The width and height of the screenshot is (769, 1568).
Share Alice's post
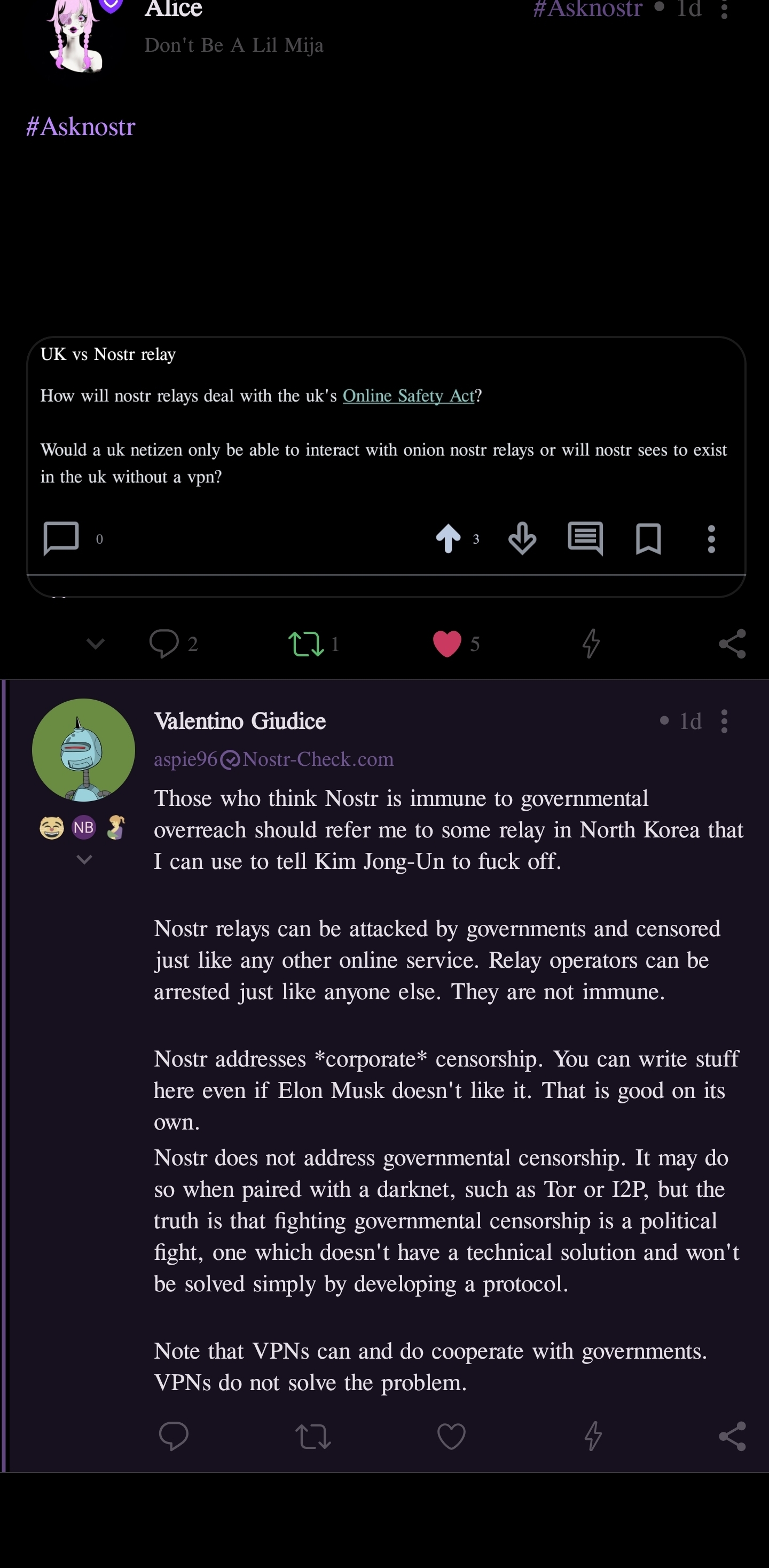click(732, 644)
